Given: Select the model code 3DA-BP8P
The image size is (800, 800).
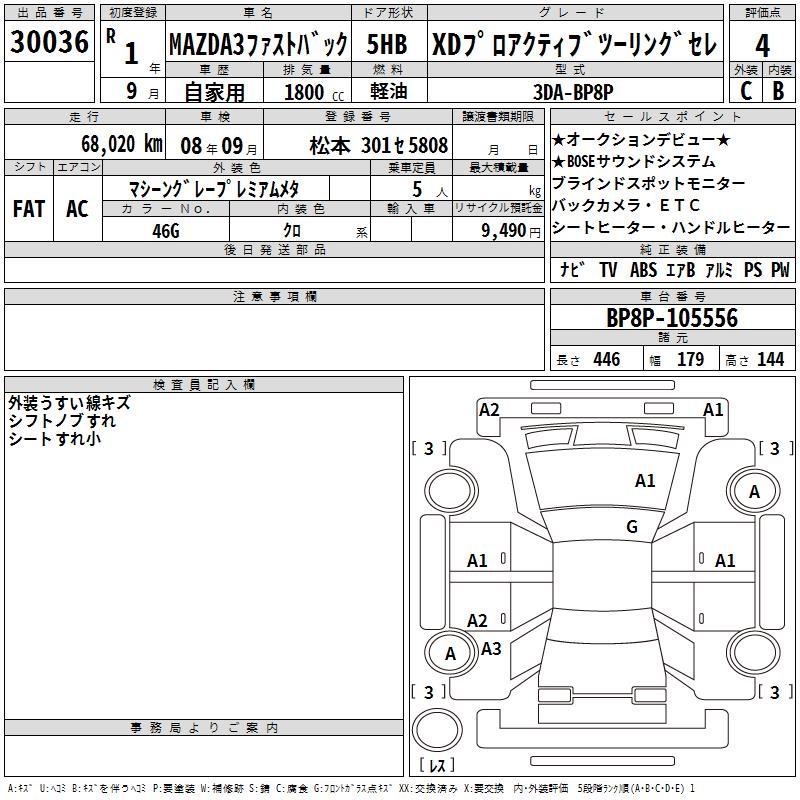Looking at the screenshot, I should (x=573, y=92).
